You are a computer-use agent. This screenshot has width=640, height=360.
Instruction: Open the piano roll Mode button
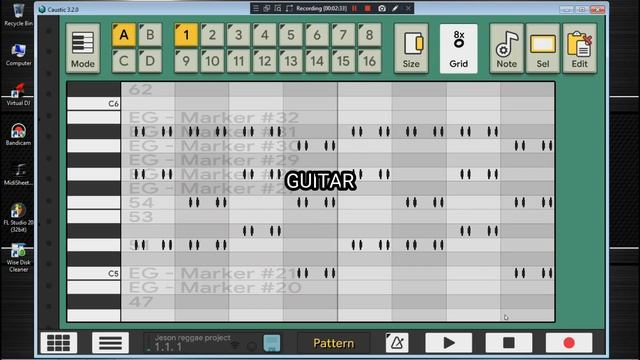pos(83,49)
